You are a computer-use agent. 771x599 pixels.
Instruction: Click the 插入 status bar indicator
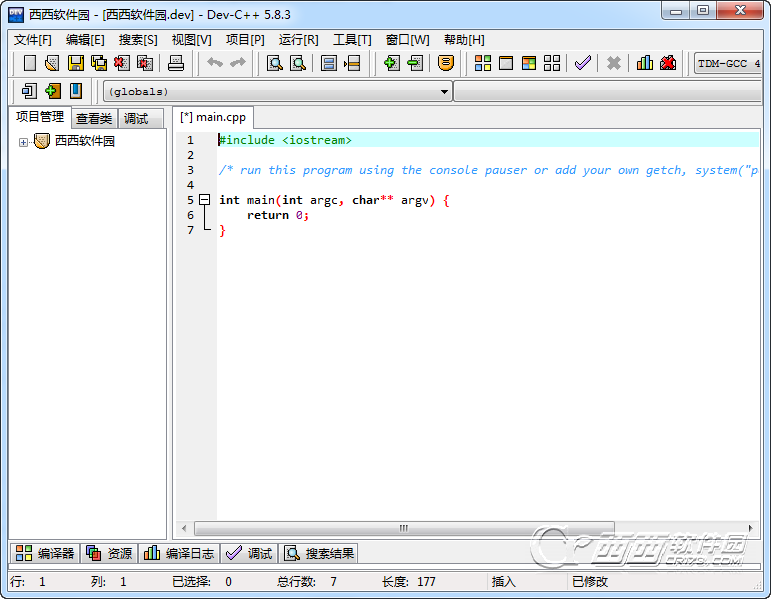point(504,582)
